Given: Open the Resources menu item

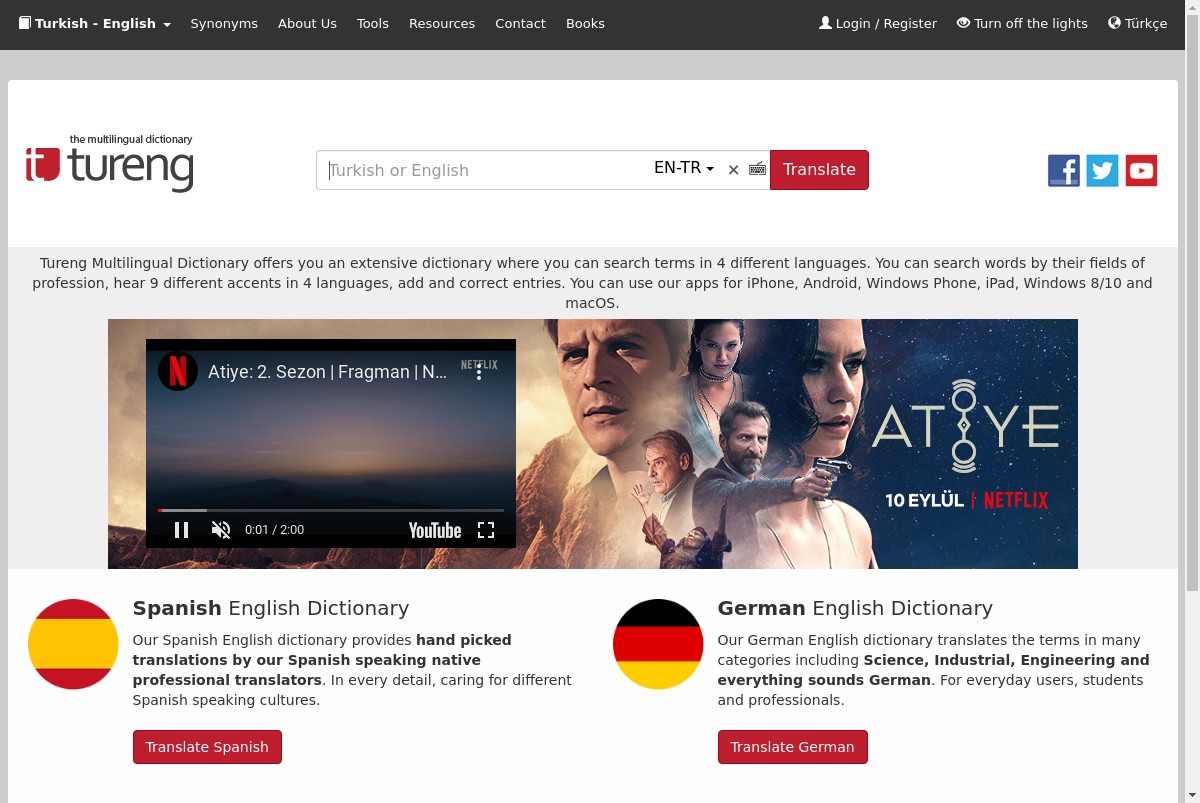Looking at the screenshot, I should coord(442,23).
